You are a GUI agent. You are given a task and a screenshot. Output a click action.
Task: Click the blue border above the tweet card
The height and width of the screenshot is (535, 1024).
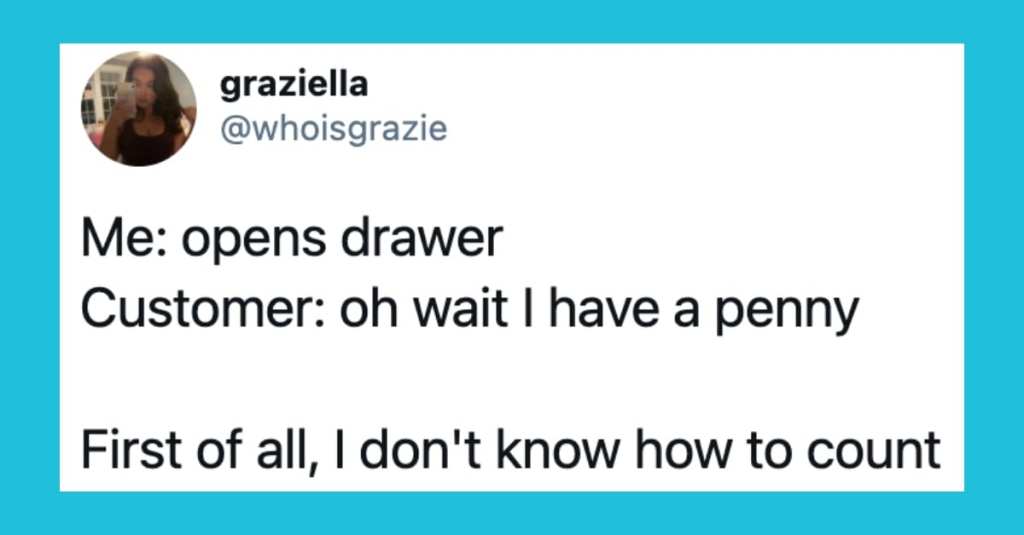pos(512,21)
